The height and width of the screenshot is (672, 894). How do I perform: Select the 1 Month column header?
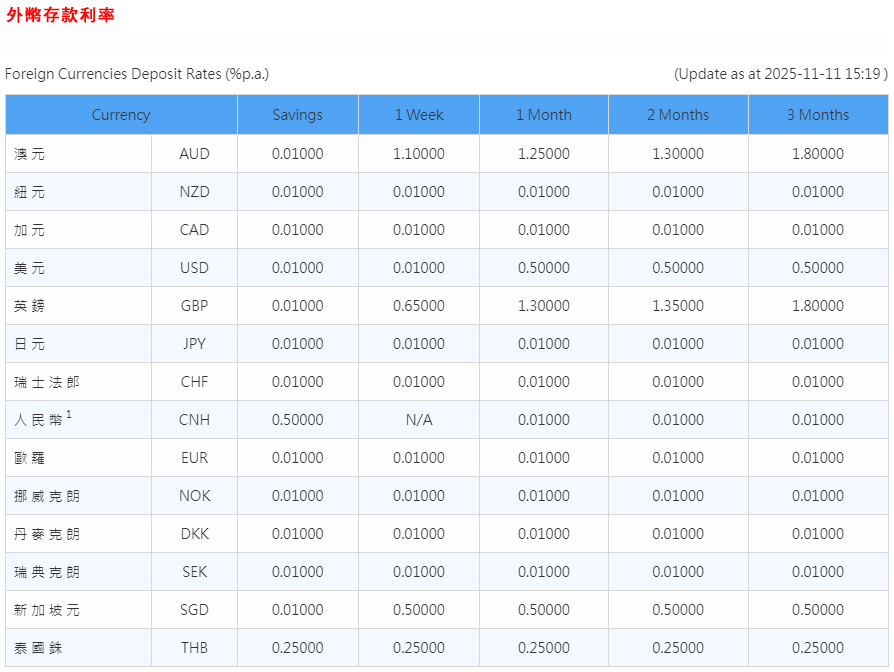point(543,115)
